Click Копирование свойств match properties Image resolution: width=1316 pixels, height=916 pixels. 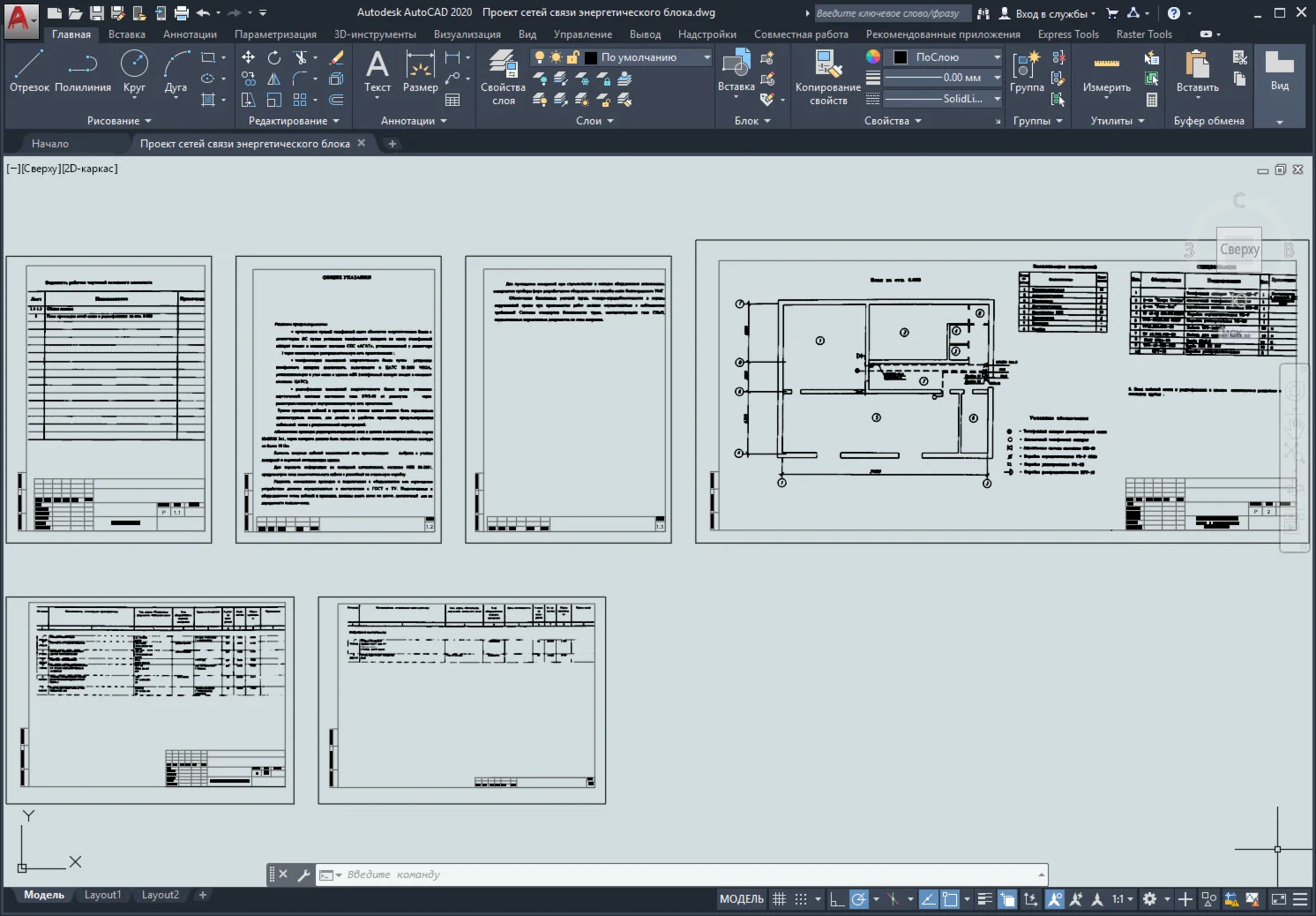pyautogui.click(x=828, y=78)
